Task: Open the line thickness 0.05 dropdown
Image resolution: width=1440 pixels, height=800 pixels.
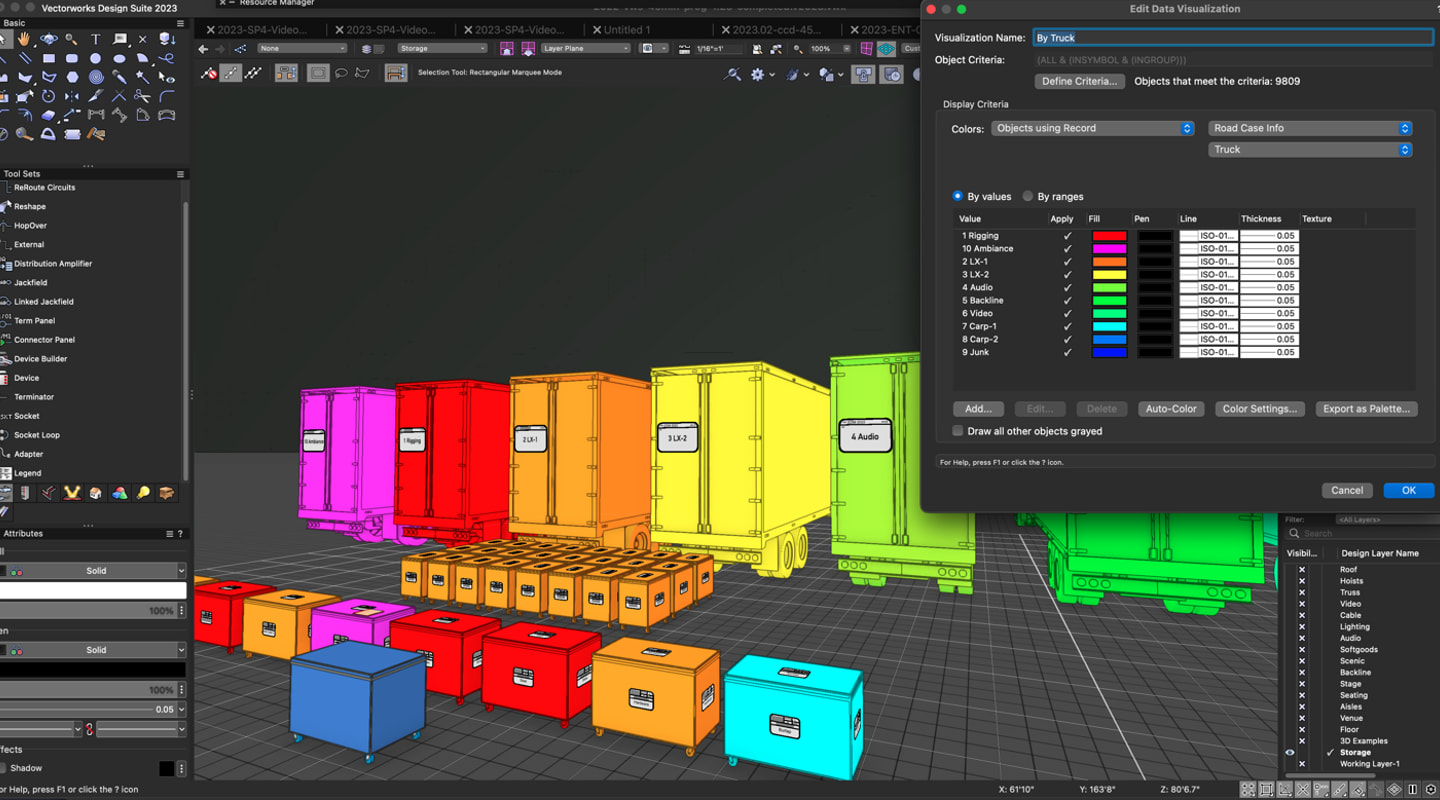Action: coord(181,709)
